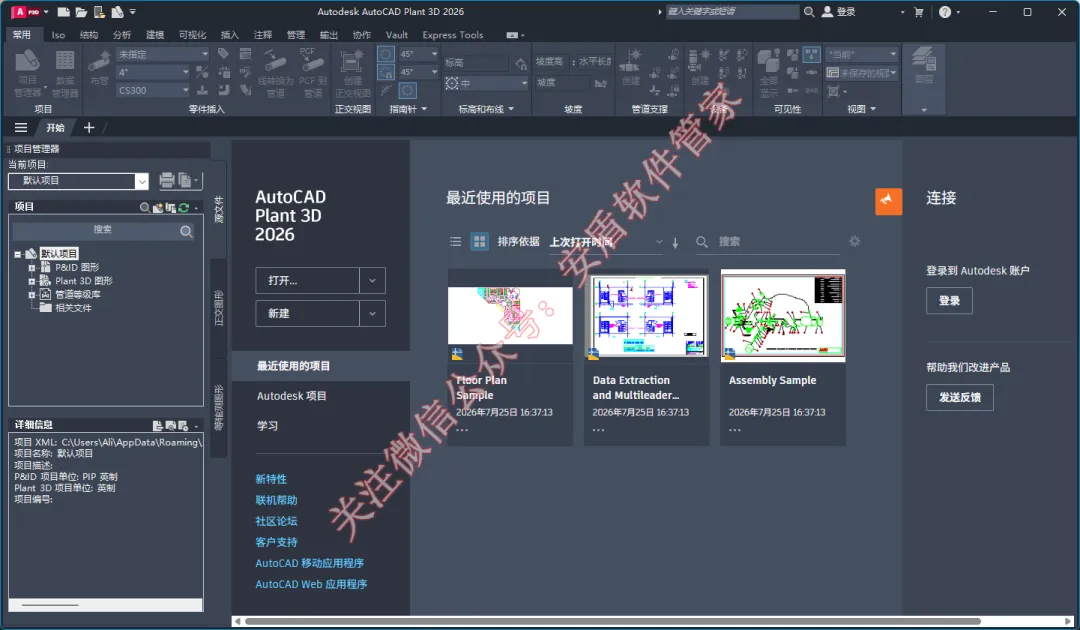The width and height of the screenshot is (1080, 630).
Task: Click the printer icon in project manager
Action: [x=167, y=180]
